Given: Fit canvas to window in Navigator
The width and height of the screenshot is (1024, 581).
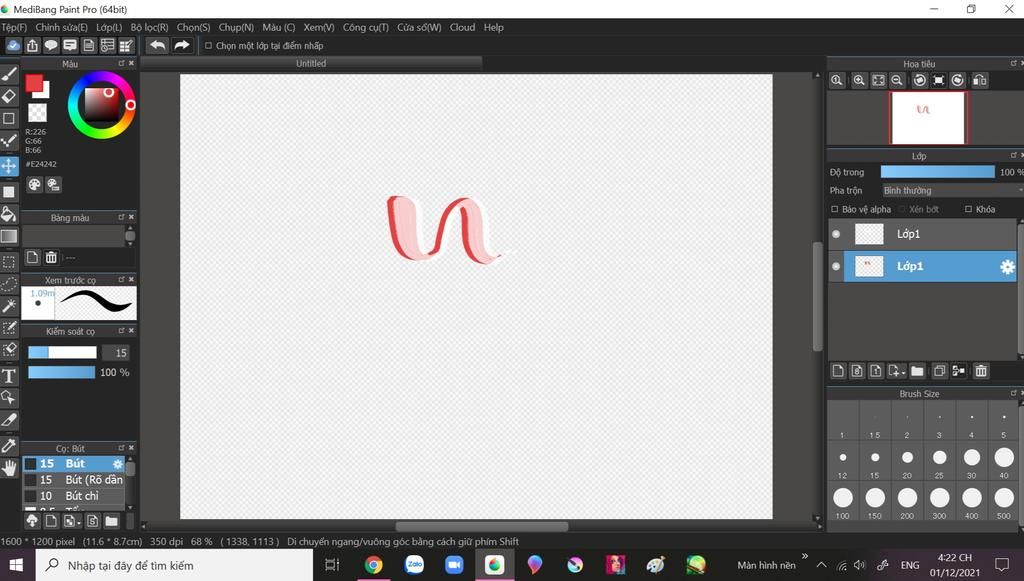Looking at the screenshot, I should [x=878, y=80].
